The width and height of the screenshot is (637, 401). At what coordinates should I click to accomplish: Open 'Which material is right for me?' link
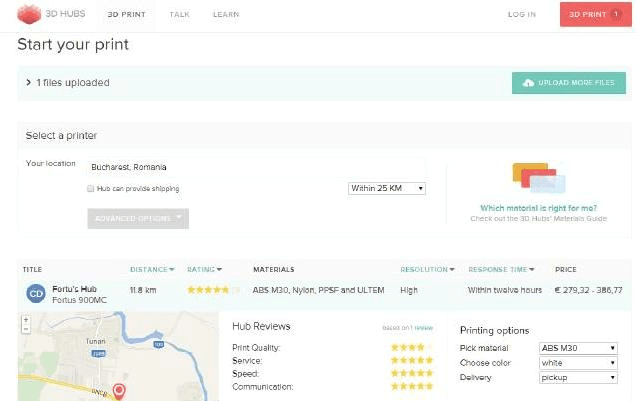pos(538,208)
